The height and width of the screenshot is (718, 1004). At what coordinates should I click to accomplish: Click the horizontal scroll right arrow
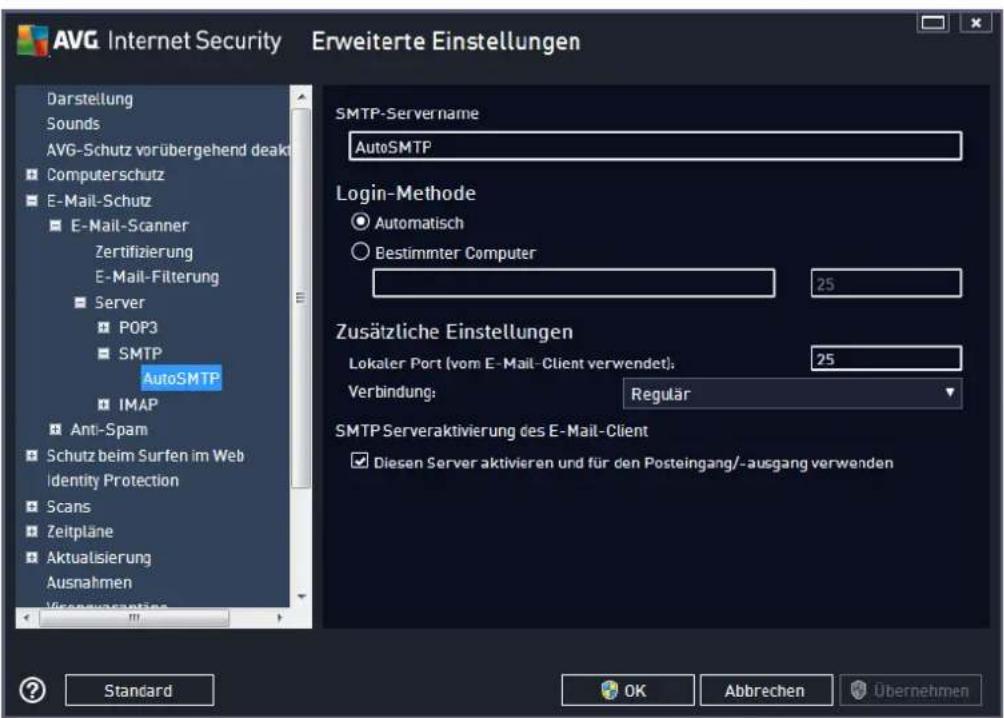[279, 618]
